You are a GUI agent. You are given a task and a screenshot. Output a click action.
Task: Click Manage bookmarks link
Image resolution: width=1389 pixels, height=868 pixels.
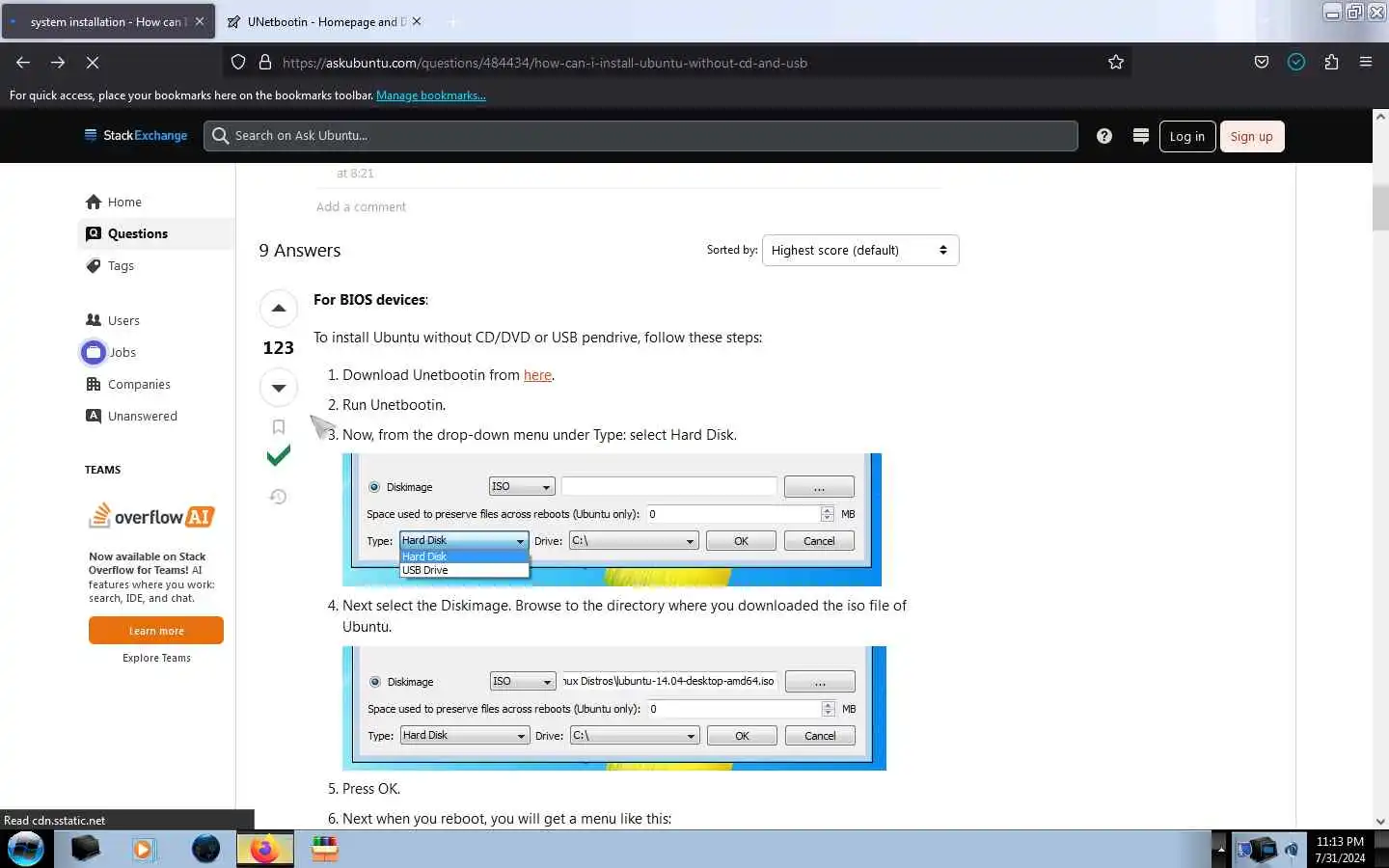(x=430, y=95)
